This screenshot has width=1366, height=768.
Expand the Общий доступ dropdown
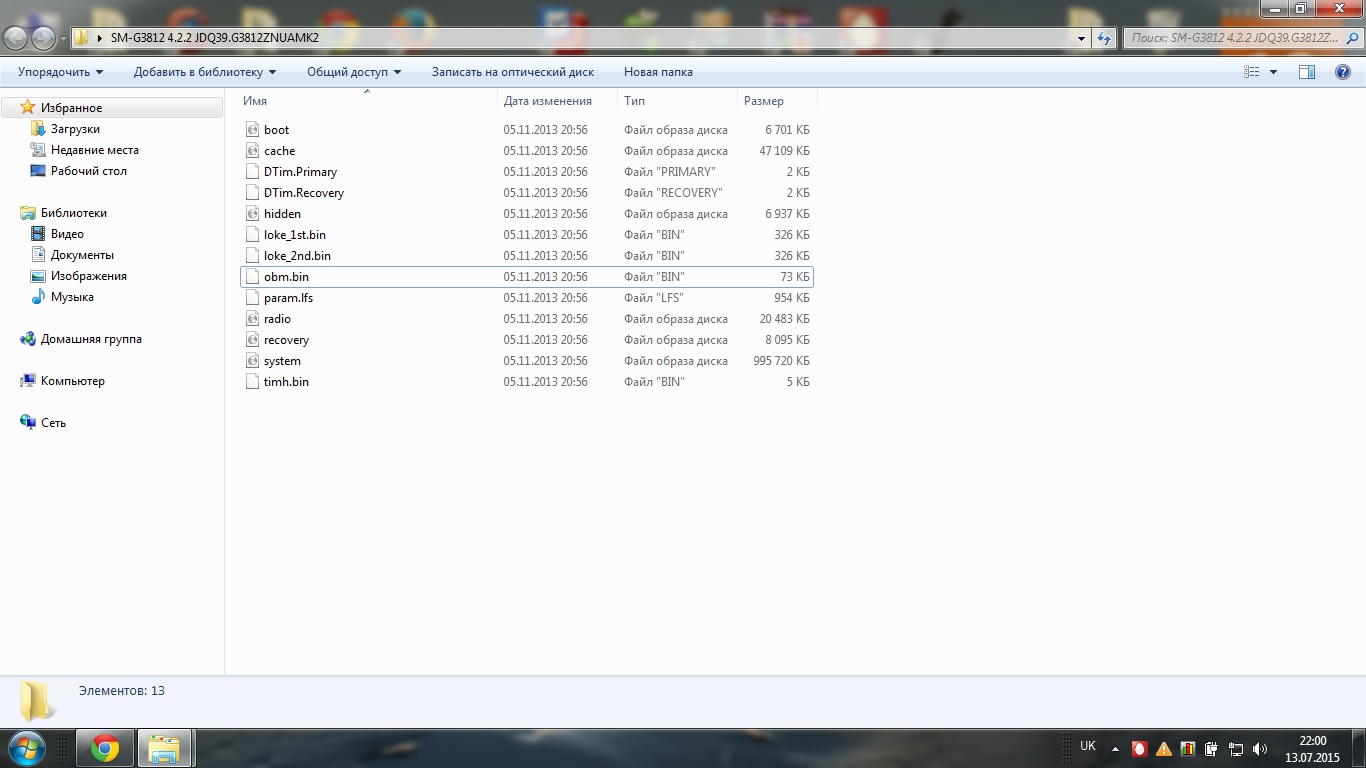pos(353,72)
